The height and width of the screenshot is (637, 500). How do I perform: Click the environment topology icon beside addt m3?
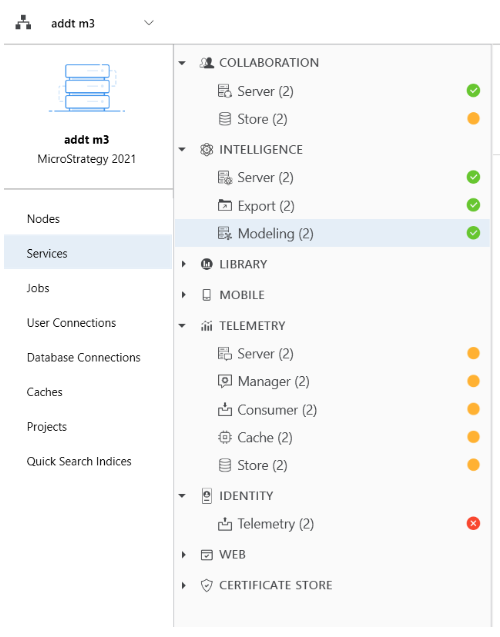tap(23, 23)
